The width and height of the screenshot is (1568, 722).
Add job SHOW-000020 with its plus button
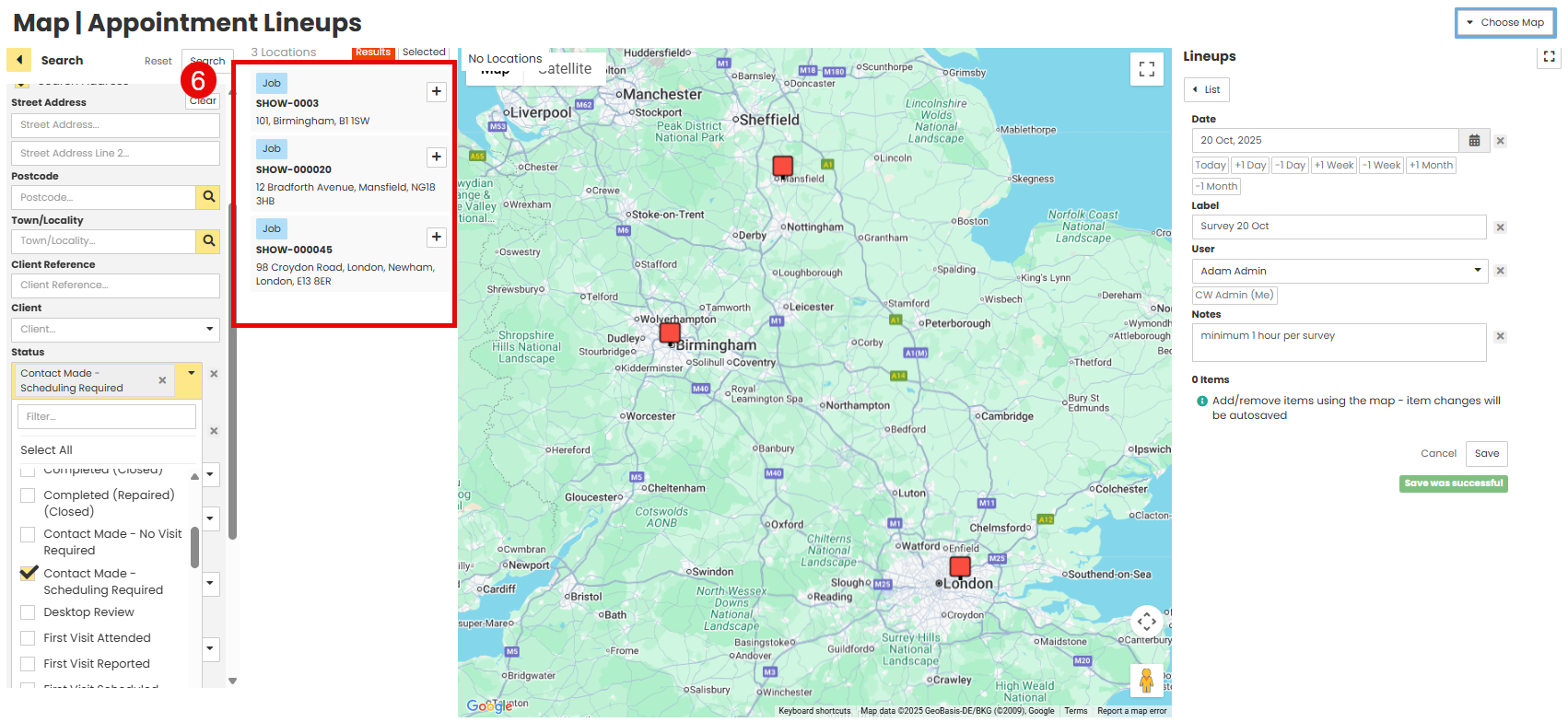coord(437,157)
